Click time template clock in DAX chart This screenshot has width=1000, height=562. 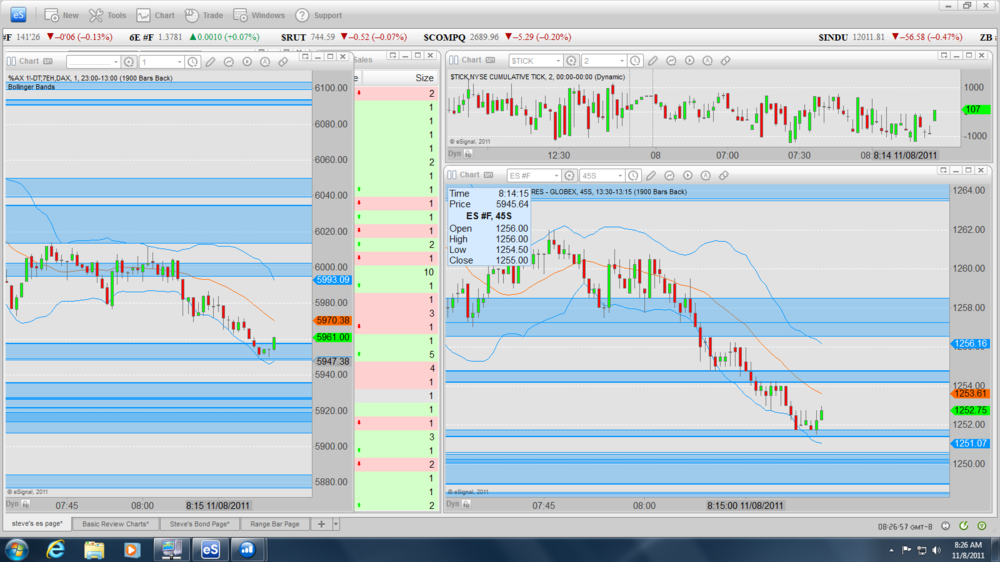tap(193, 62)
